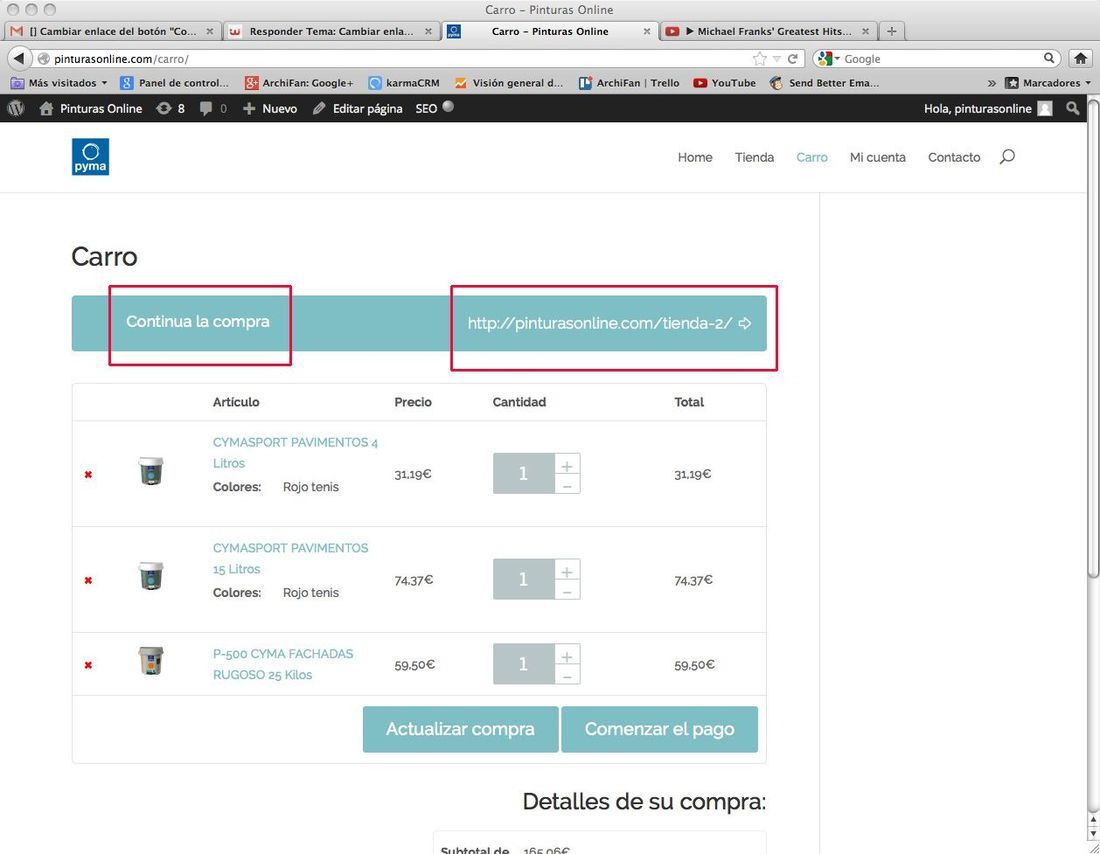Click the quantity field of CYMASPORT 4 Litros
1100x854 pixels.
click(x=523, y=474)
